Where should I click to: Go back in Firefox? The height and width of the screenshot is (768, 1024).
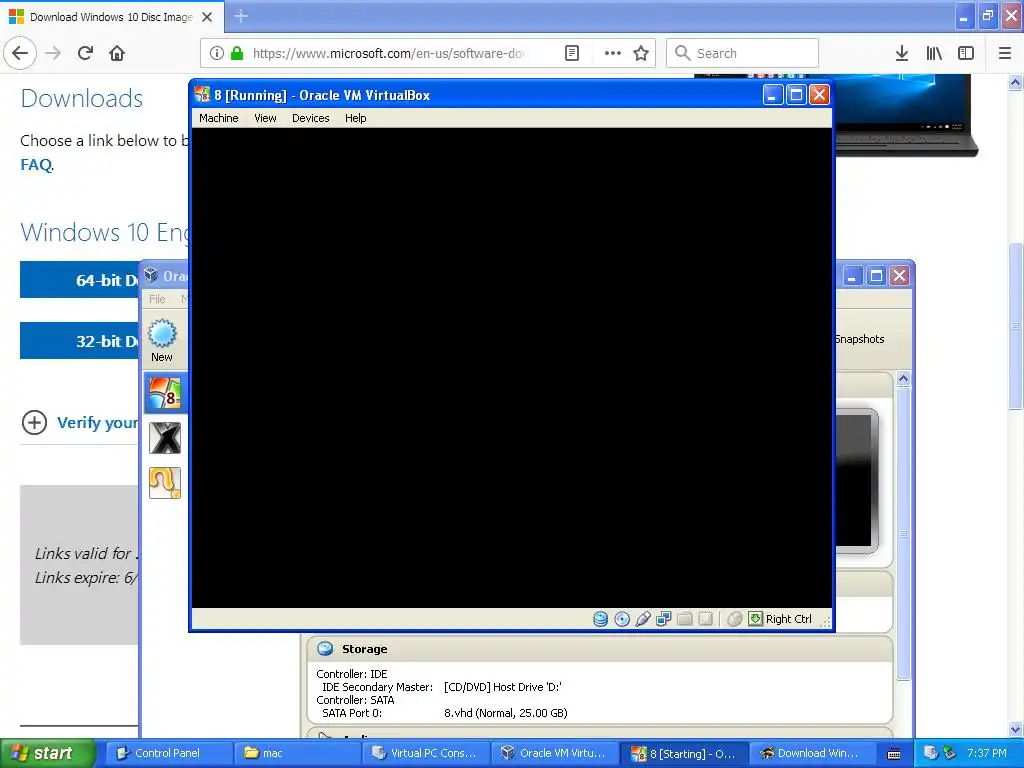(20, 53)
